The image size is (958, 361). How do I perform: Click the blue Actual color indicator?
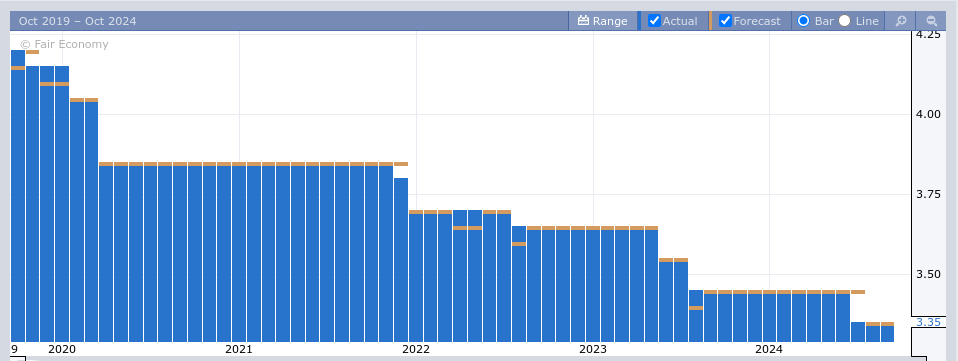(640, 21)
